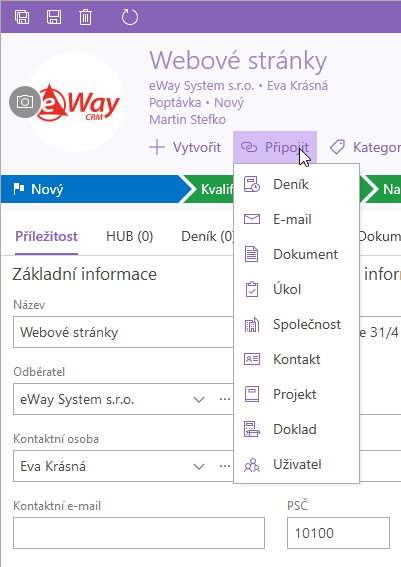This screenshot has height=567, width=401.
Task: Click the Eva Krásná name in header
Action: click(297, 86)
